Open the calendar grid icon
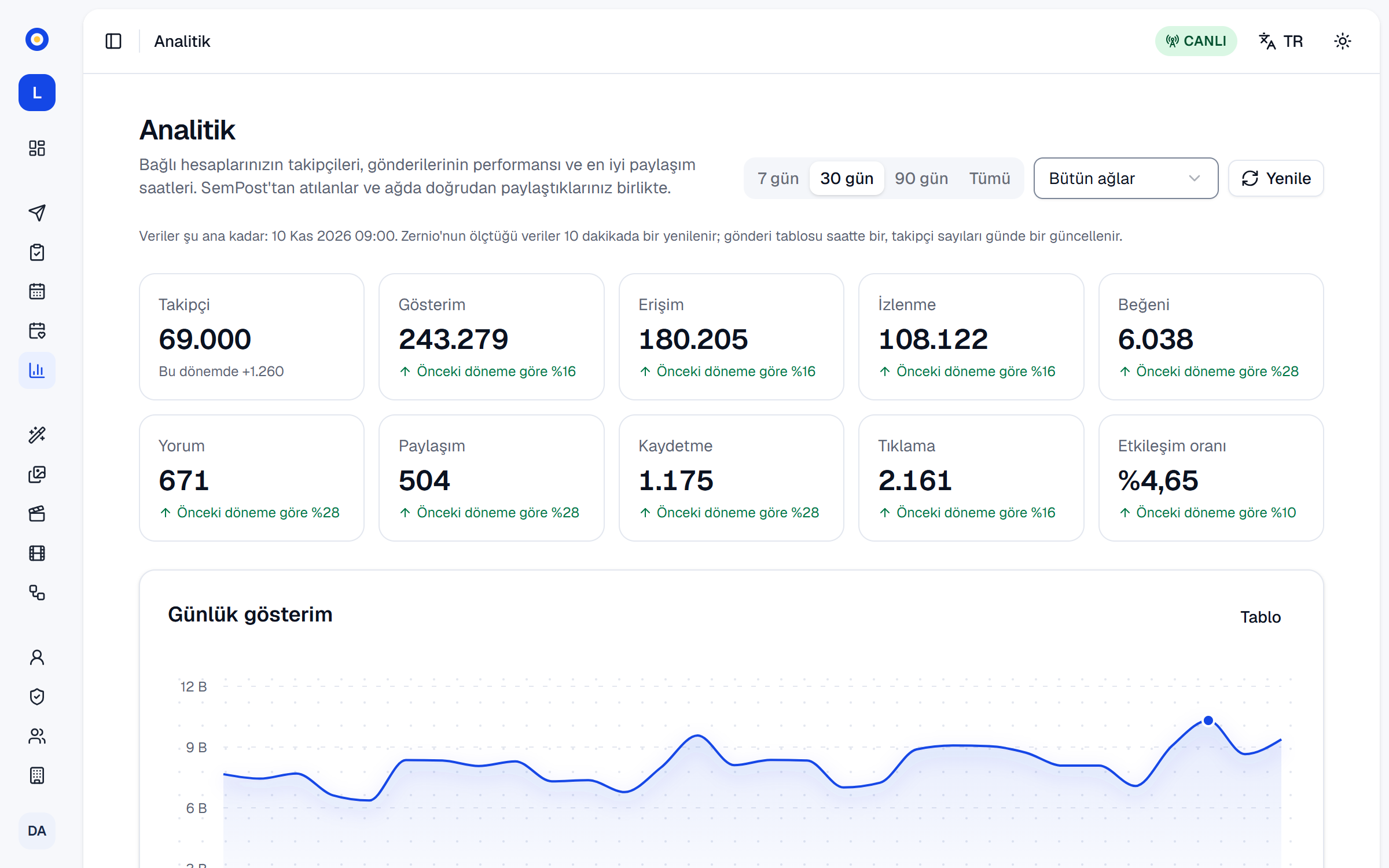The image size is (1389, 868). (37, 291)
